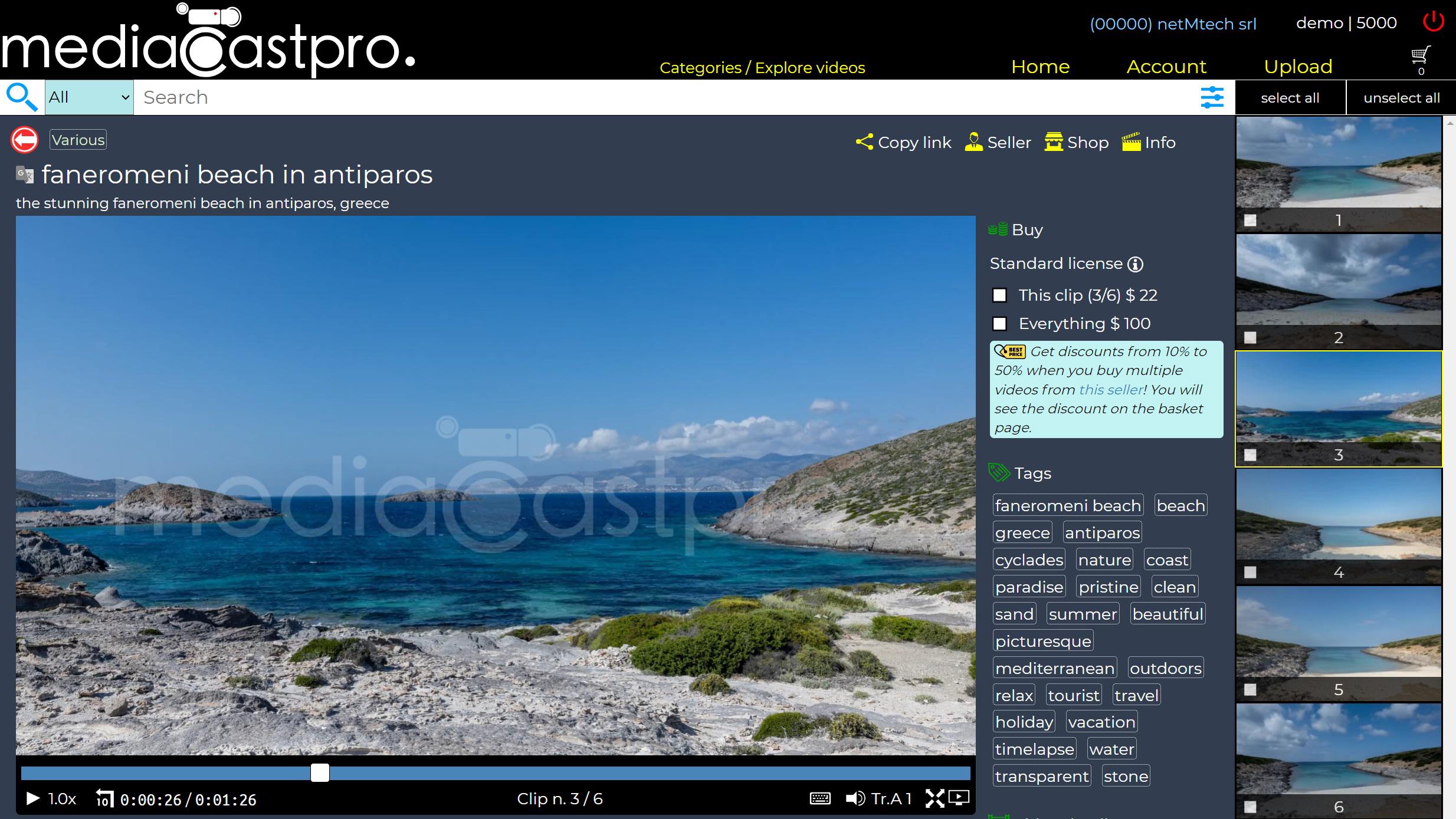Toggle fullscreen video mode icon

934,798
